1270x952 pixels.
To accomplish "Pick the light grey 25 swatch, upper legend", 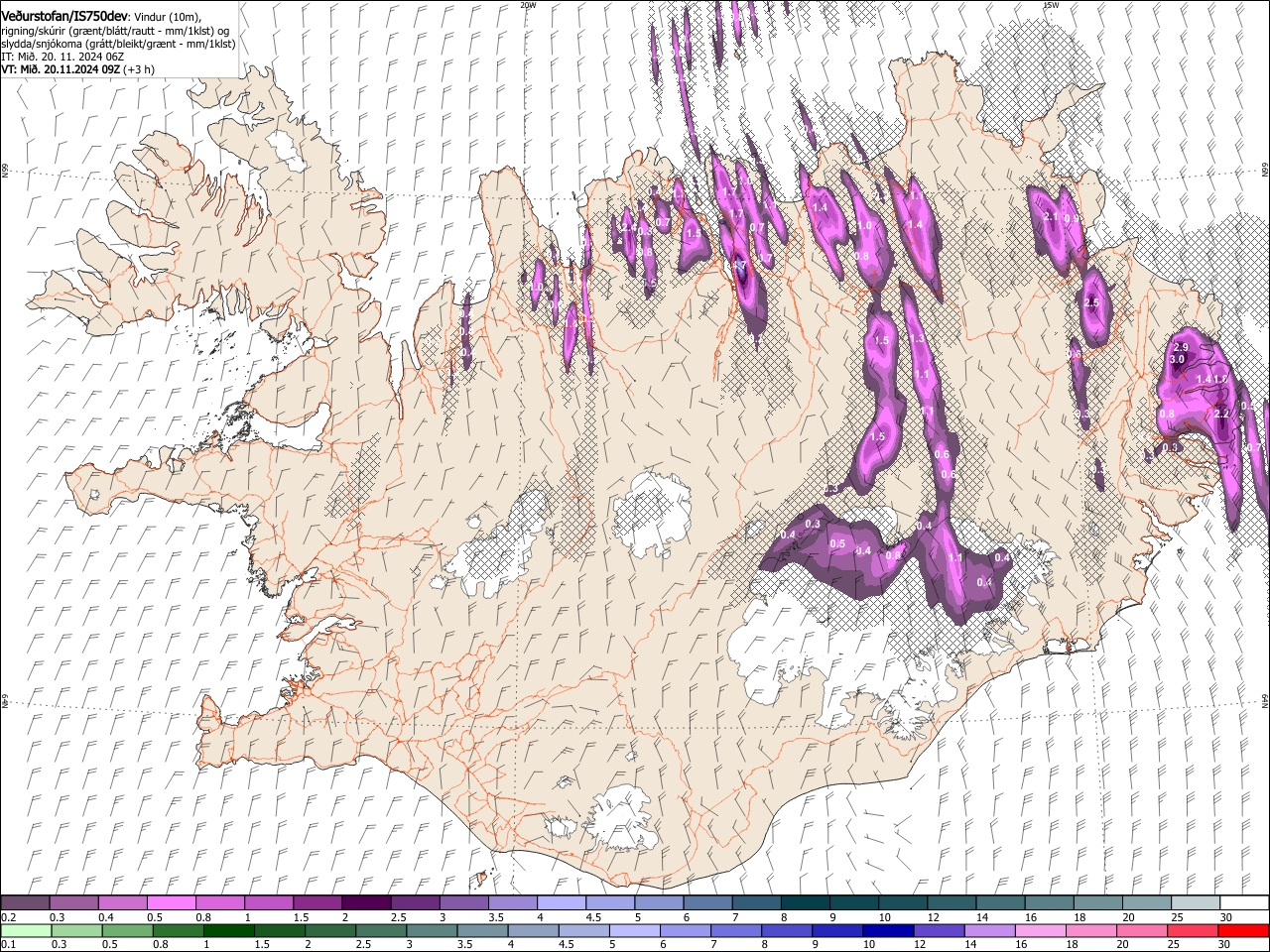I will (x=1196, y=902).
